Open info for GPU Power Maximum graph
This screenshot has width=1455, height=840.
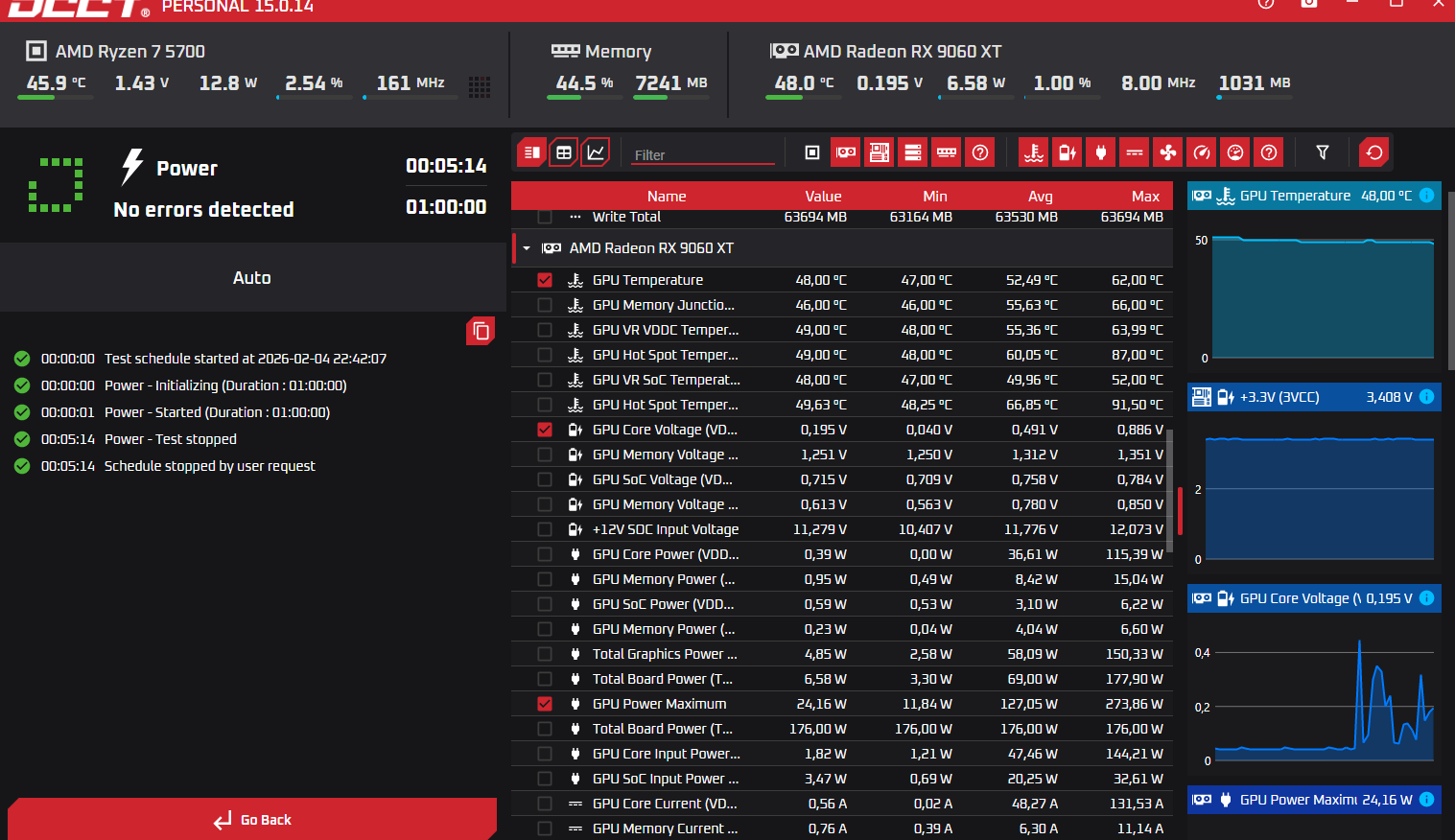click(1426, 800)
